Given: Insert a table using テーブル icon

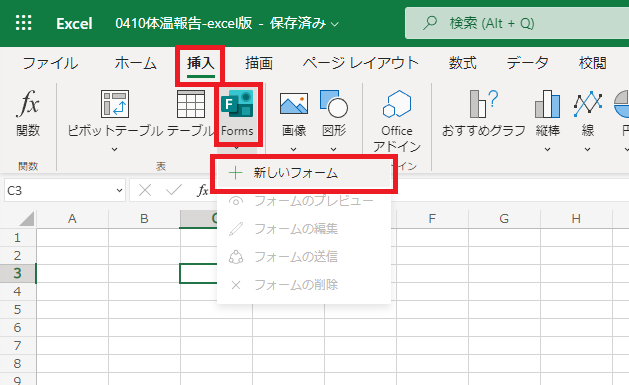Looking at the screenshot, I should pos(191,104).
